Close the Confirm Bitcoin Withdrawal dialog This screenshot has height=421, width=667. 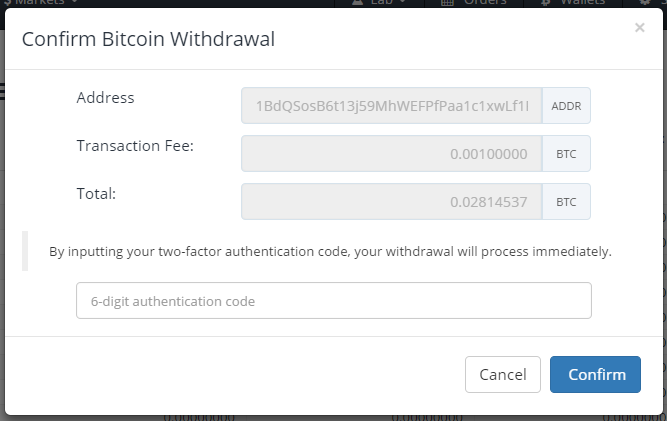[x=640, y=28]
